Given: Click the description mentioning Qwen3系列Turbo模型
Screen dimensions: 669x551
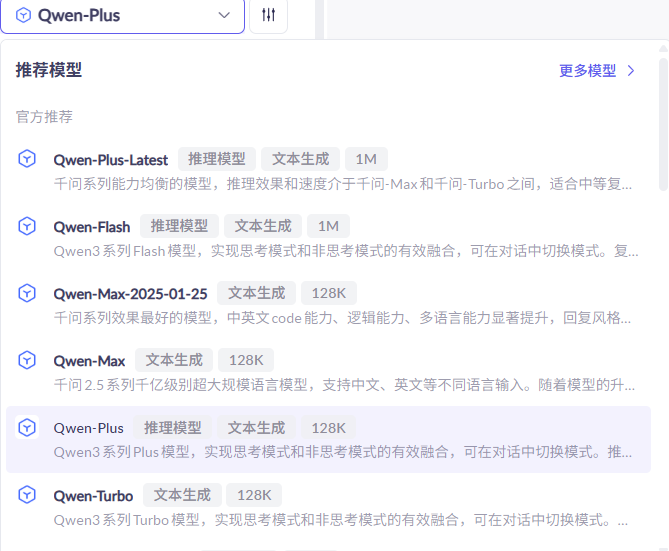Looking at the screenshot, I should pyautogui.click(x=341, y=520).
